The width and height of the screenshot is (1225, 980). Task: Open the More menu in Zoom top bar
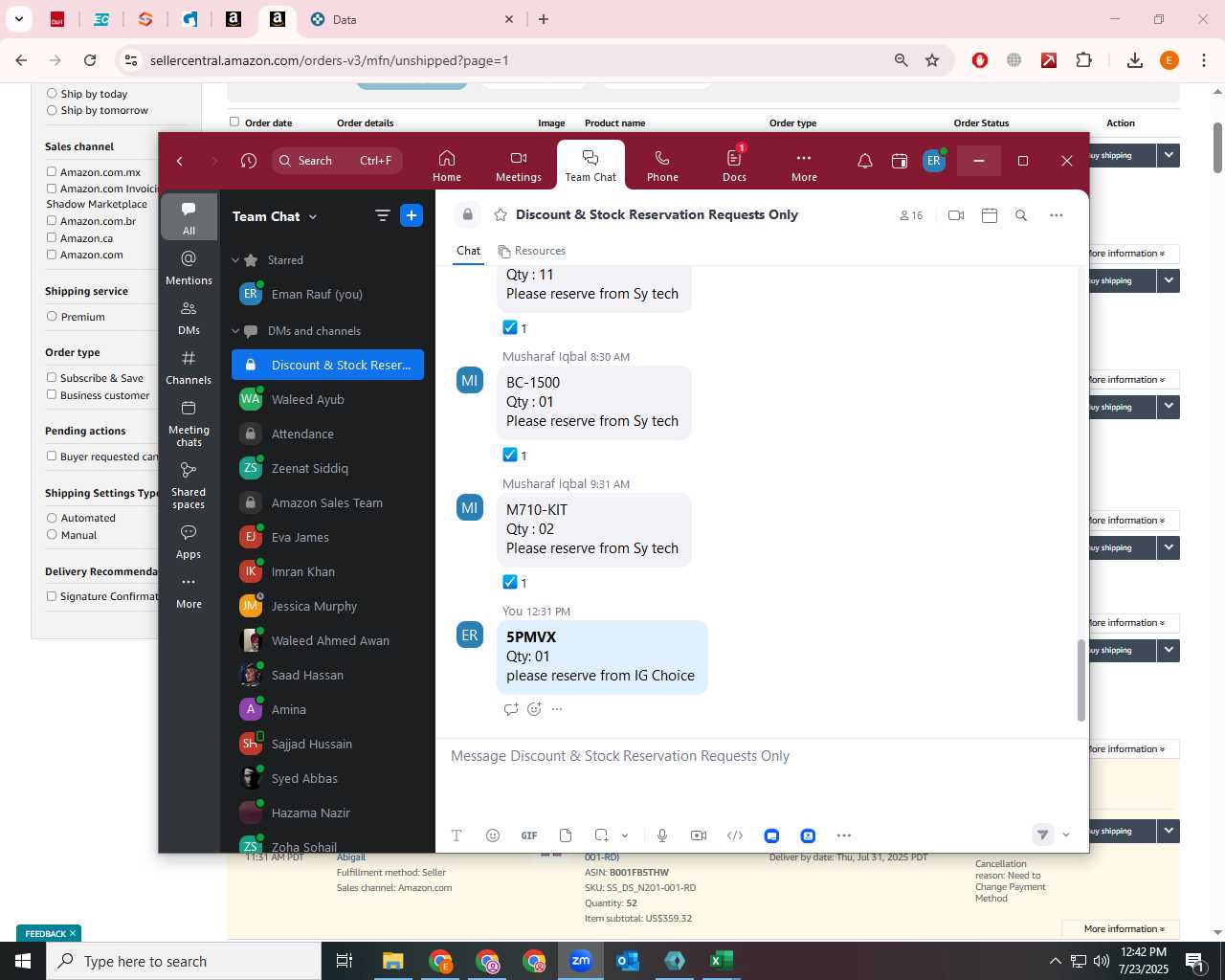[x=804, y=166]
